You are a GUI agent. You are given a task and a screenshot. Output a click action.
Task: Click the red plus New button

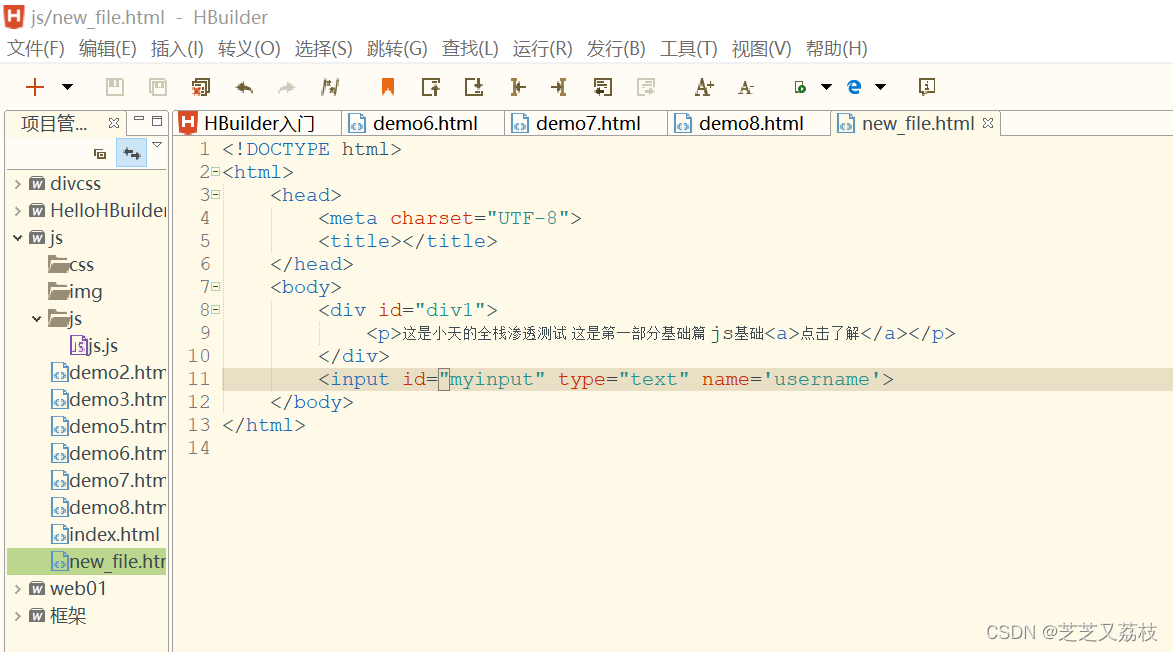coord(34,87)
